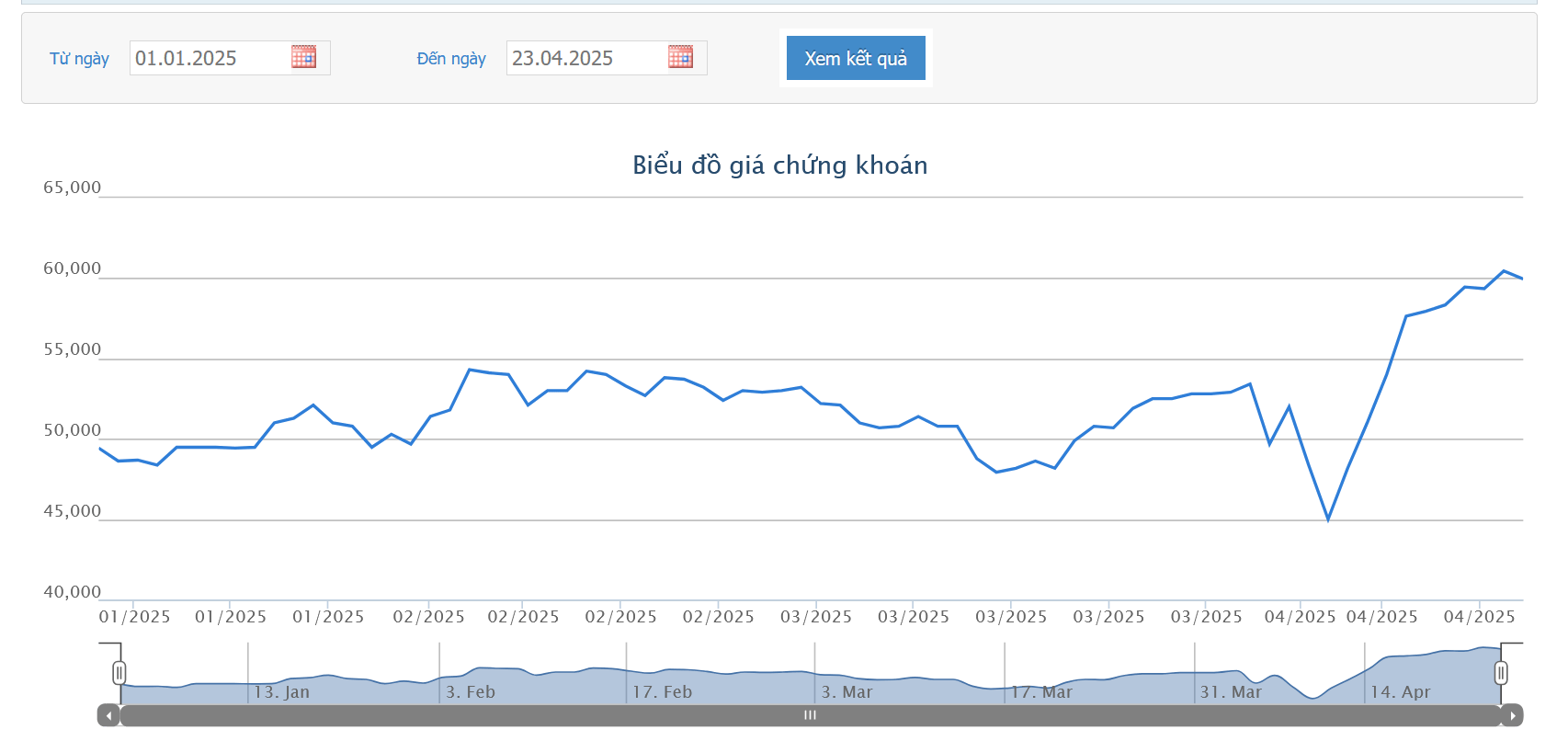The image size is (1568, 741).
Task: Click the 14. Apr marker in the navigator
Action: point(1401,692)
